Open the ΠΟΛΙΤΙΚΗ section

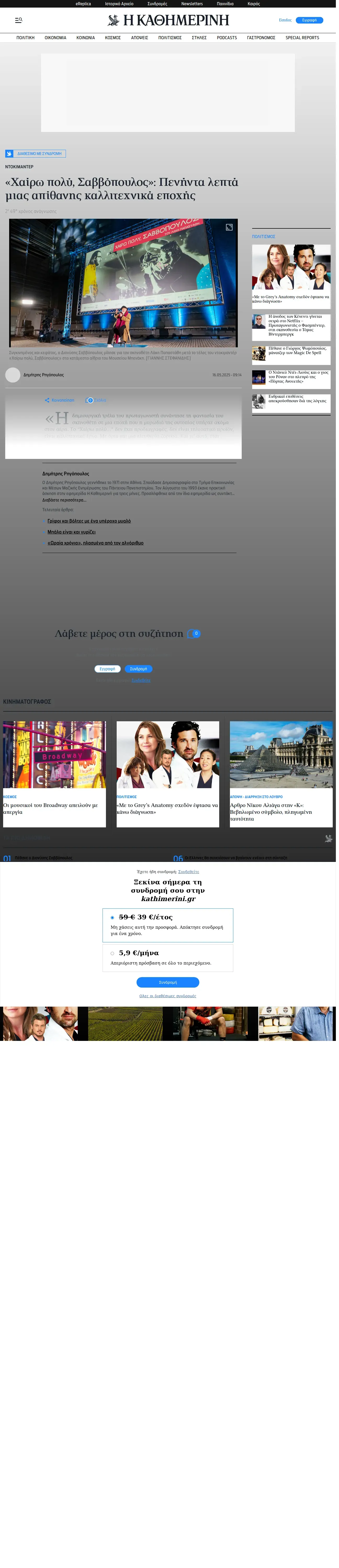[x=26, y=38]
